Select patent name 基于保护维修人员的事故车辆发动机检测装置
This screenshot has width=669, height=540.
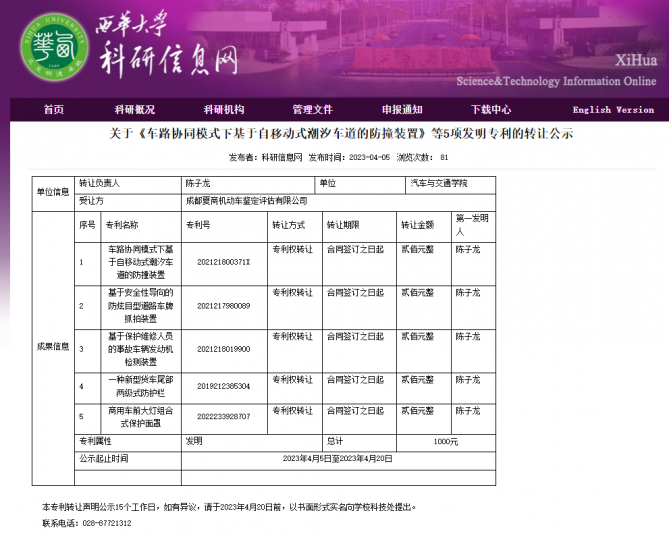[140, 349]
